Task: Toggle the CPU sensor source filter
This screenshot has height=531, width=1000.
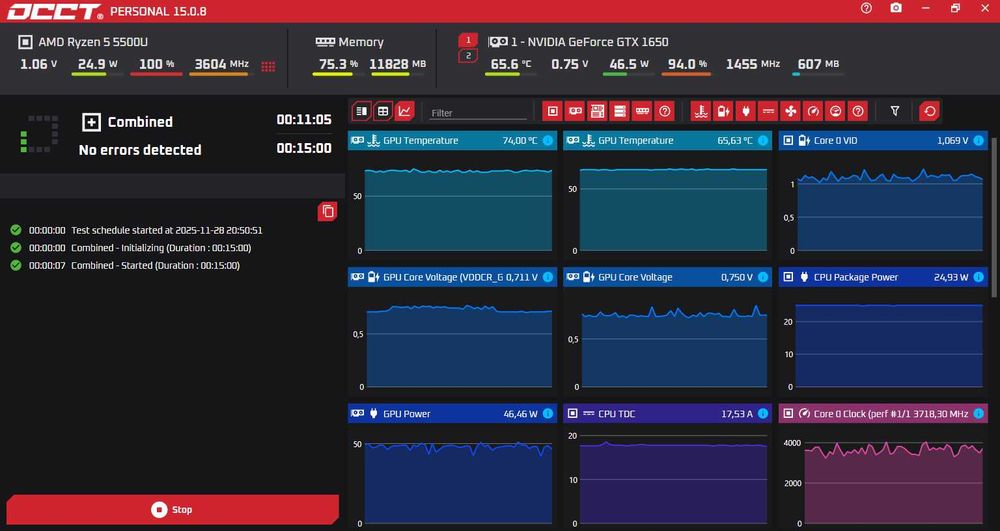Action: click(553, 112)
